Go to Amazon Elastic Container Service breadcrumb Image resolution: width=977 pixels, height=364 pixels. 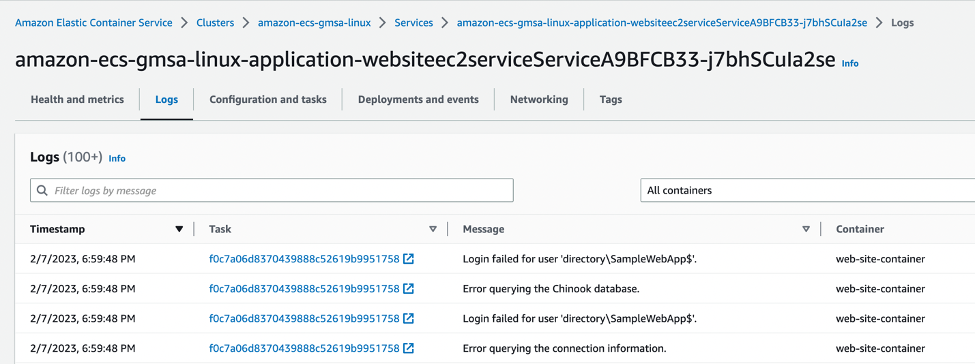(93, 22)
